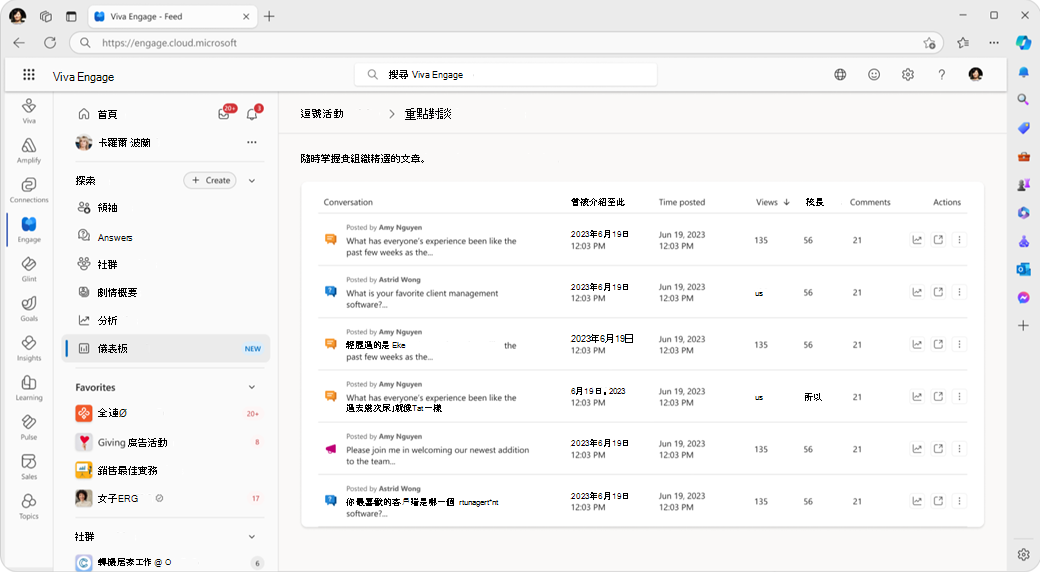Open Topics in the left rail
1040x572 pixels.
(29, 507)
